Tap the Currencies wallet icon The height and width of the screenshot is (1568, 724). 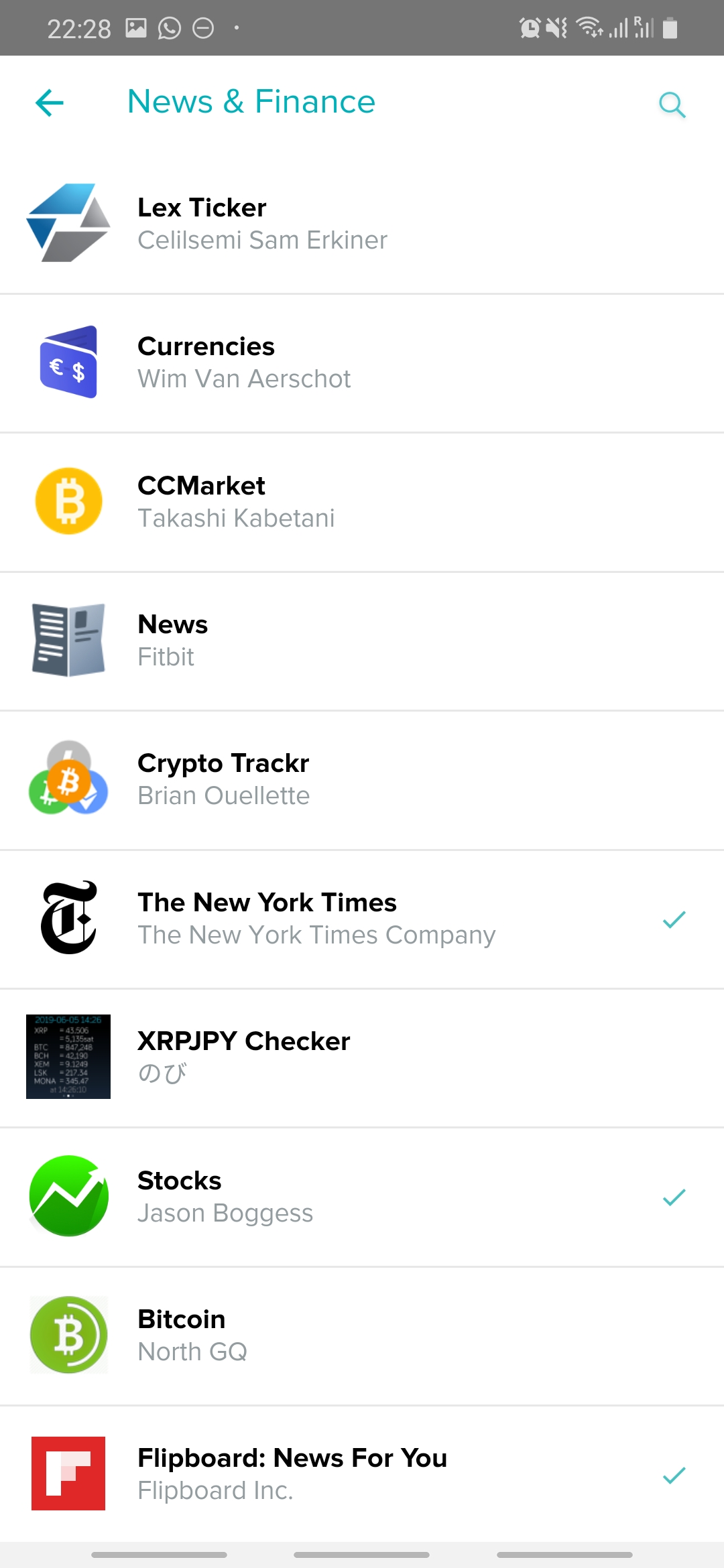[x=68, y=362]
